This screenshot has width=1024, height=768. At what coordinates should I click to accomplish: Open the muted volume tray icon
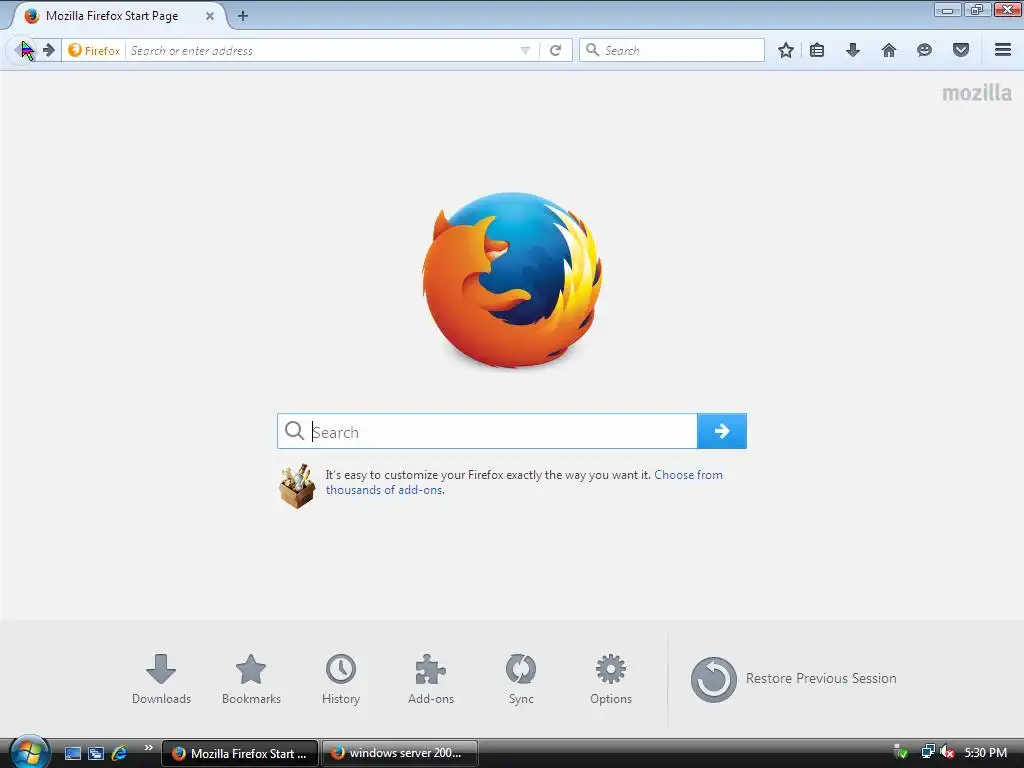pyautogui.click(x=947, y=752)
